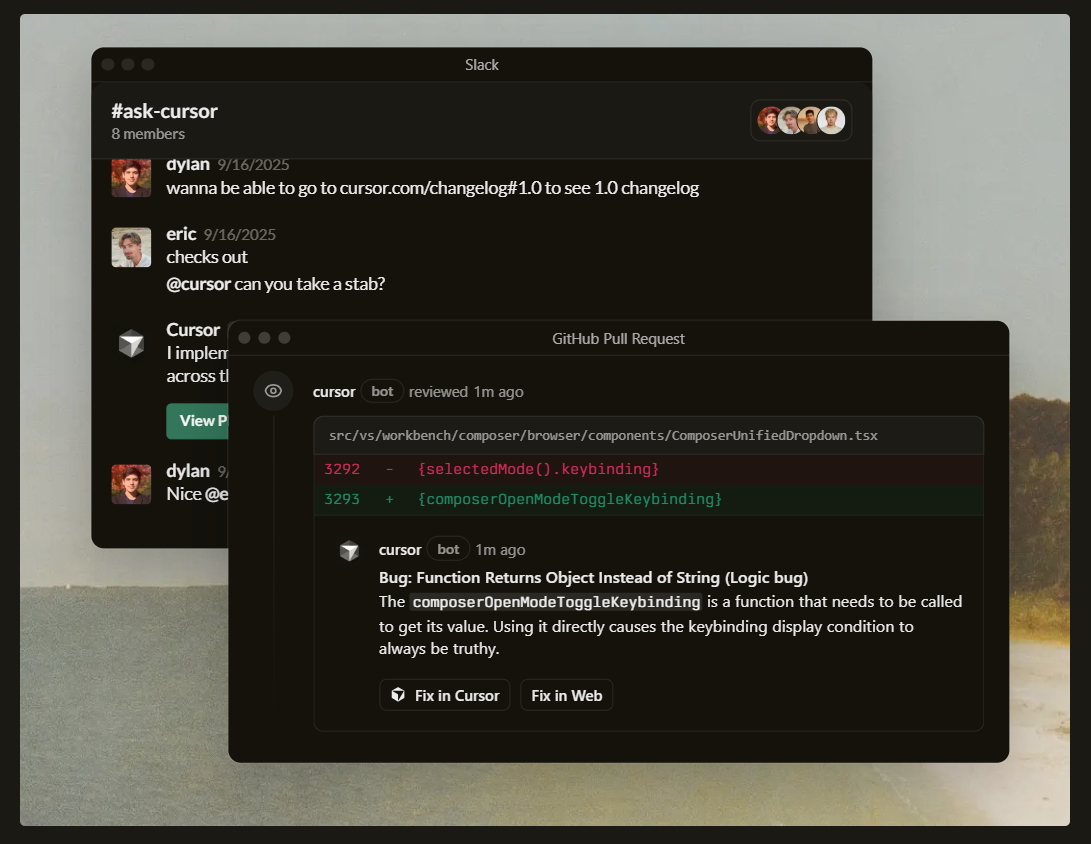Screen dimensions: 1091x844
Task: Click the Cursor bot cube icon in Slack
Action: pyautogui.click(x=131, y=342)
